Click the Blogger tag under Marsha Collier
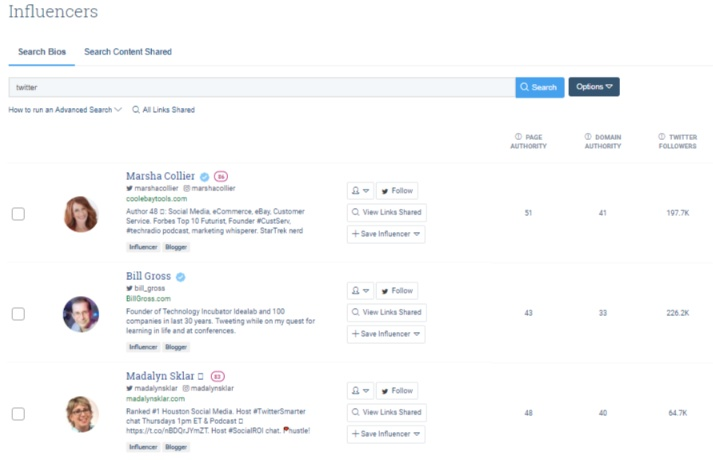Screen dimensions: 713x460 (176, 247)
